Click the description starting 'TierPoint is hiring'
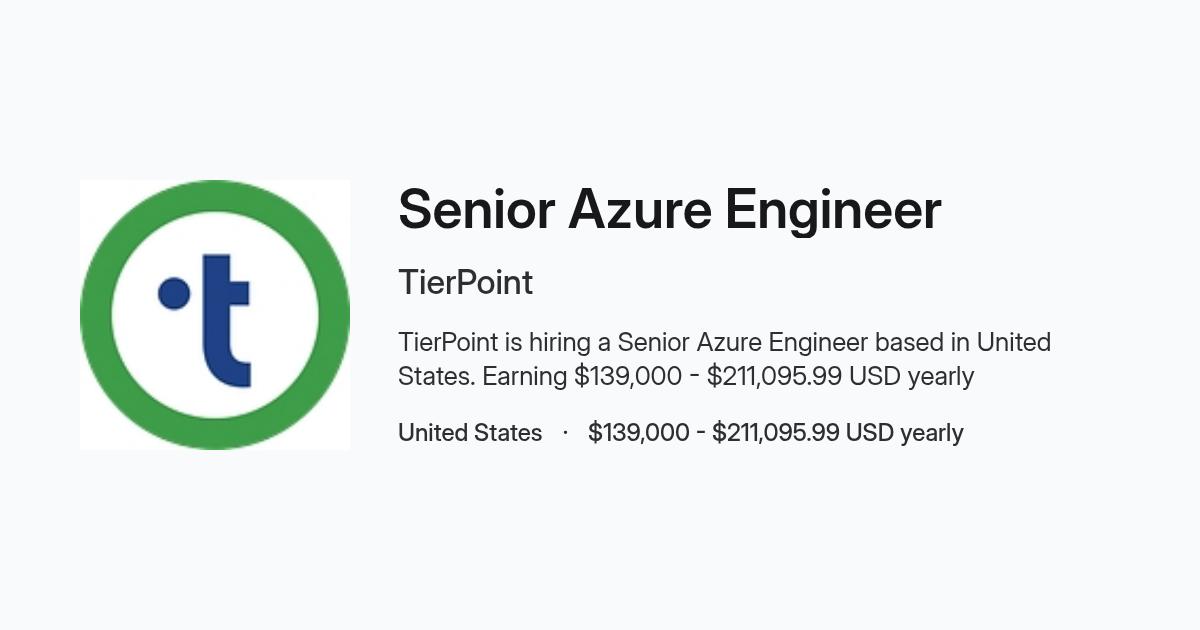This screenshot has width=1200, height=630. [x=724, y=359]
